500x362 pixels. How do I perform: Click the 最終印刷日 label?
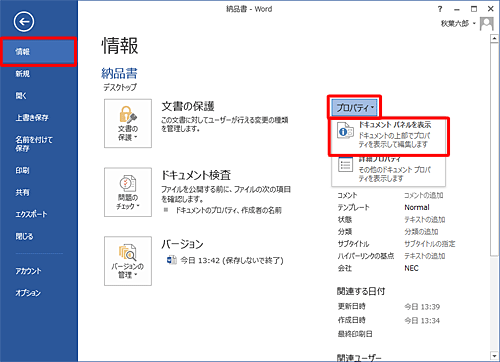(x=355, y=334)
